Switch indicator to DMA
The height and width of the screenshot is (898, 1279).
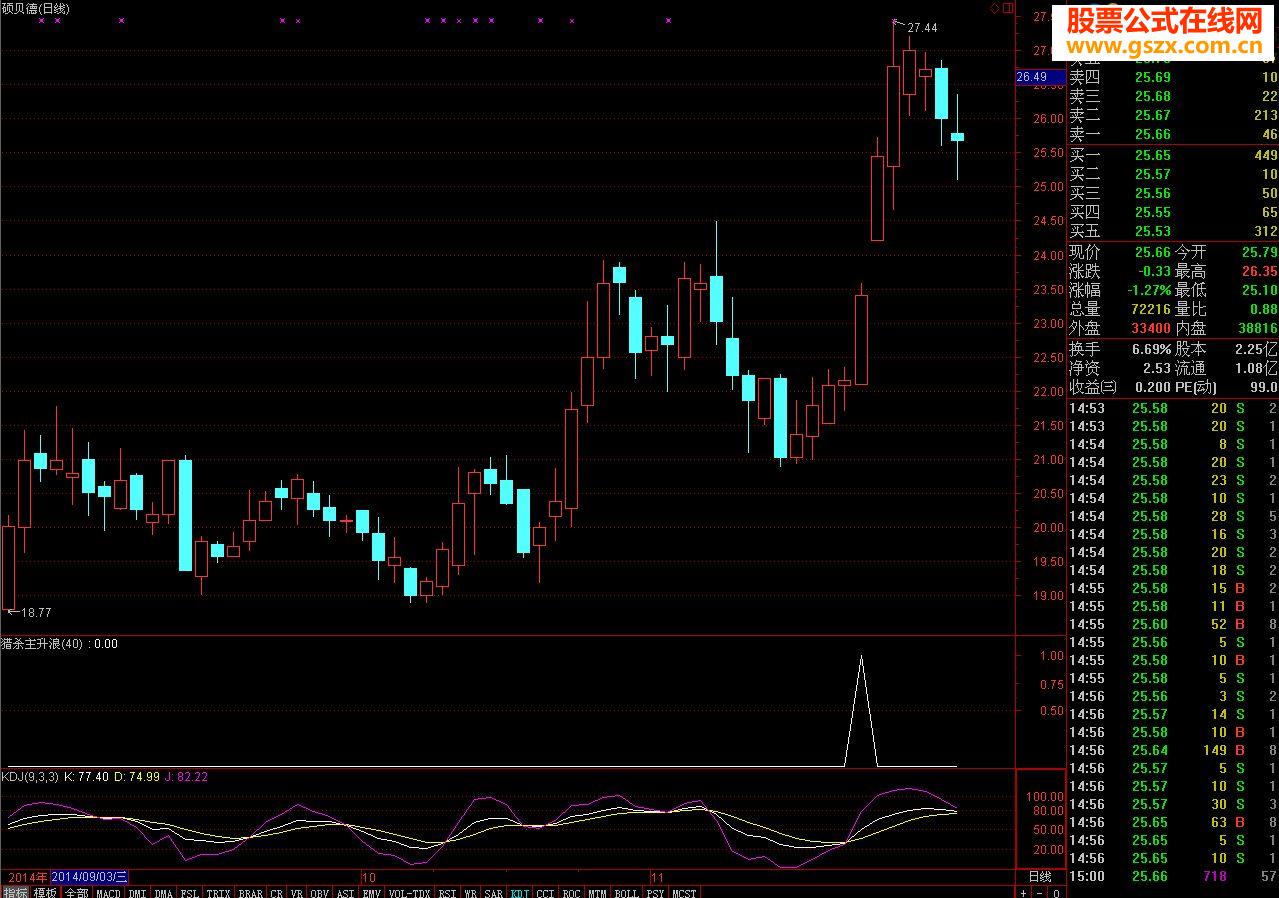coord(165,892)
